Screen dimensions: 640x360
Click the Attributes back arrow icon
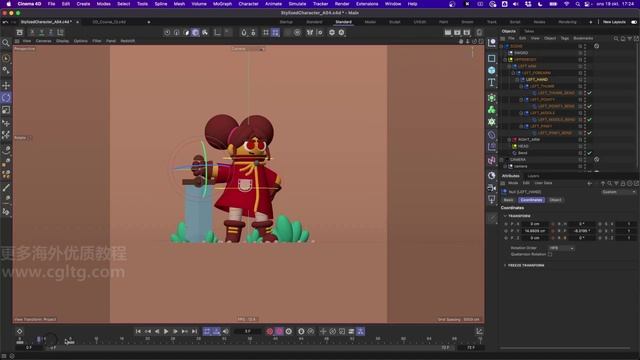(589, 184)
